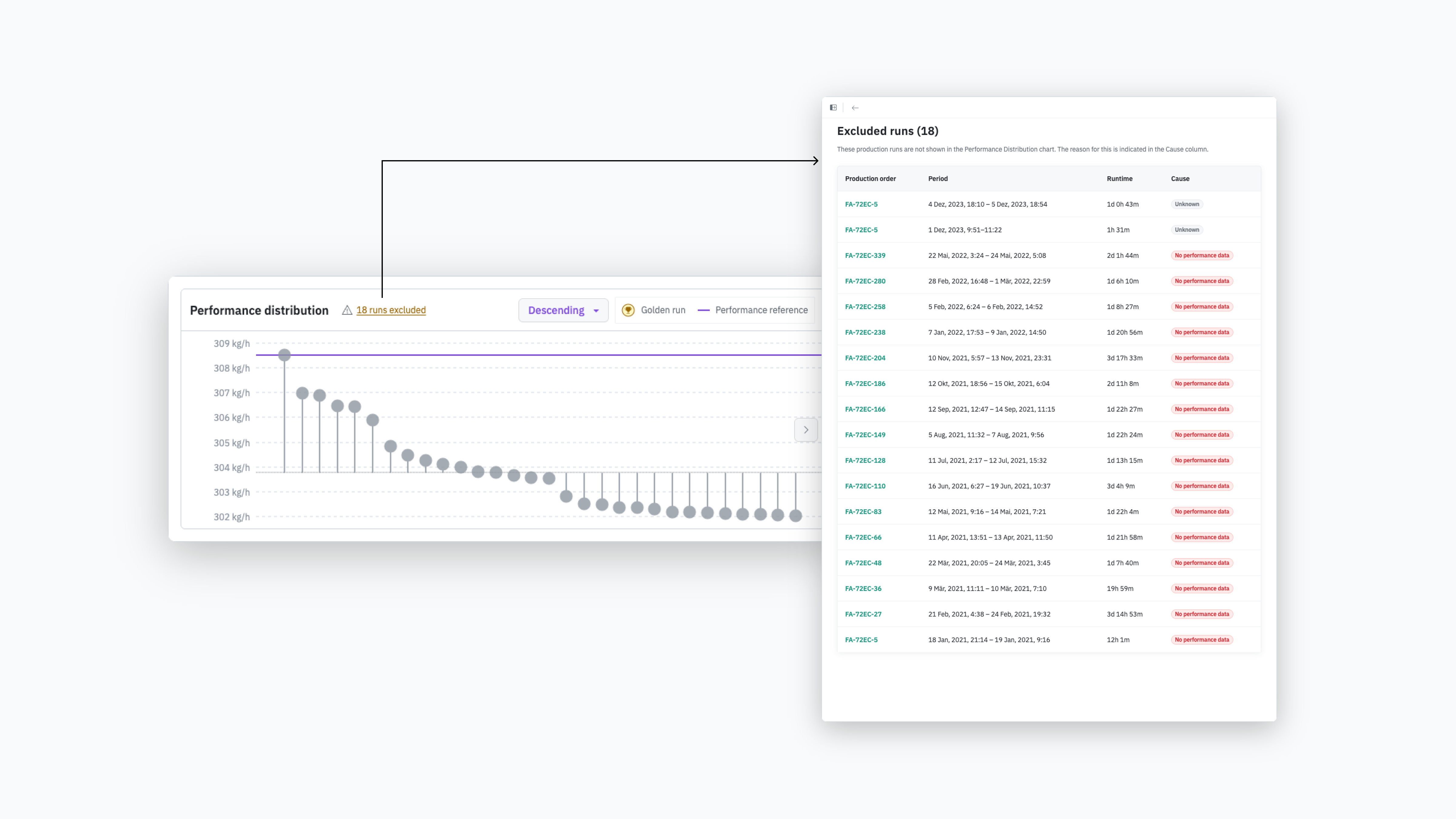Click the 309 kg/h axis label
The height and width of the screenshot is (819, 1456).
pos(231,343)
